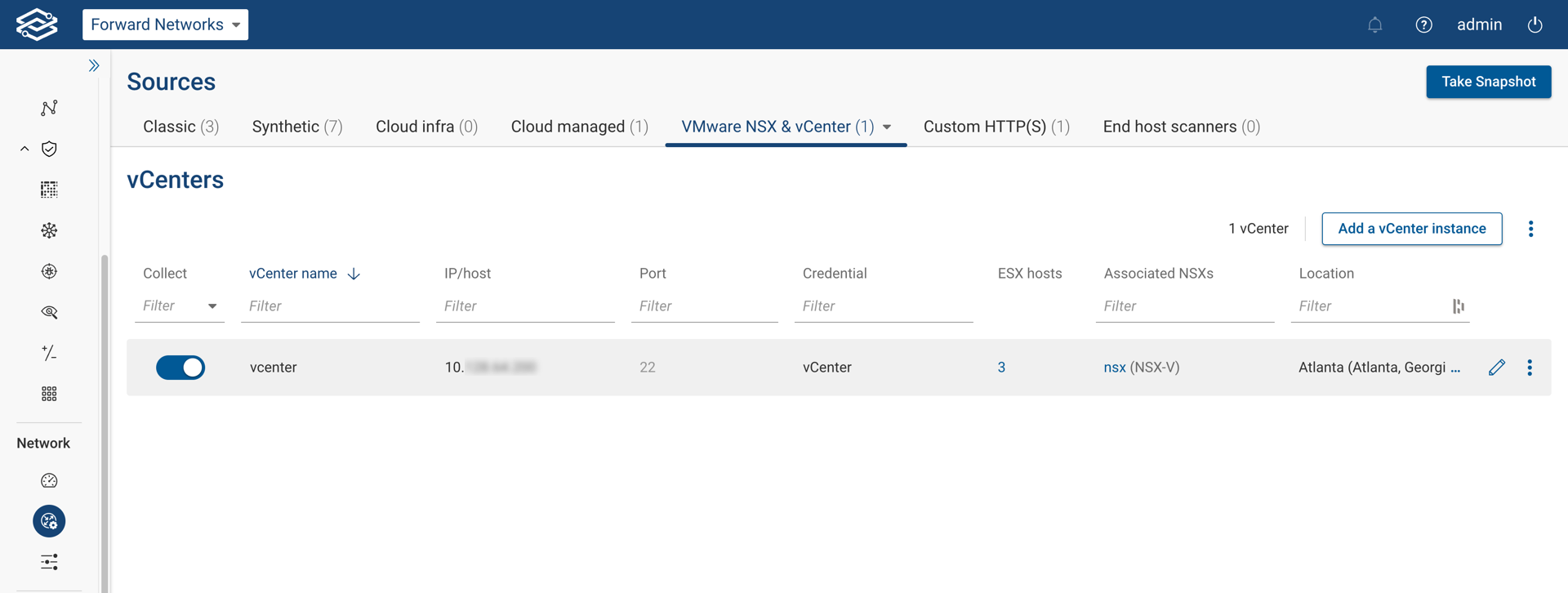Open the shield verify icon in sidebar
Image resolution: width=1568 pixels, height=593 pixels.
coord(49,149)
